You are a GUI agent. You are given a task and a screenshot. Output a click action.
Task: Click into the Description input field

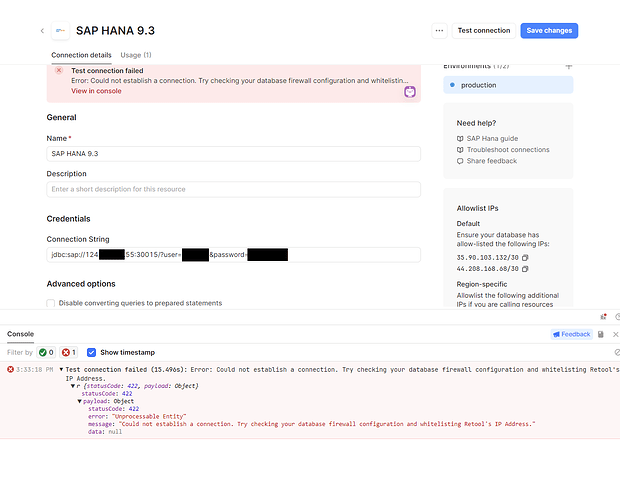point(233,189)
